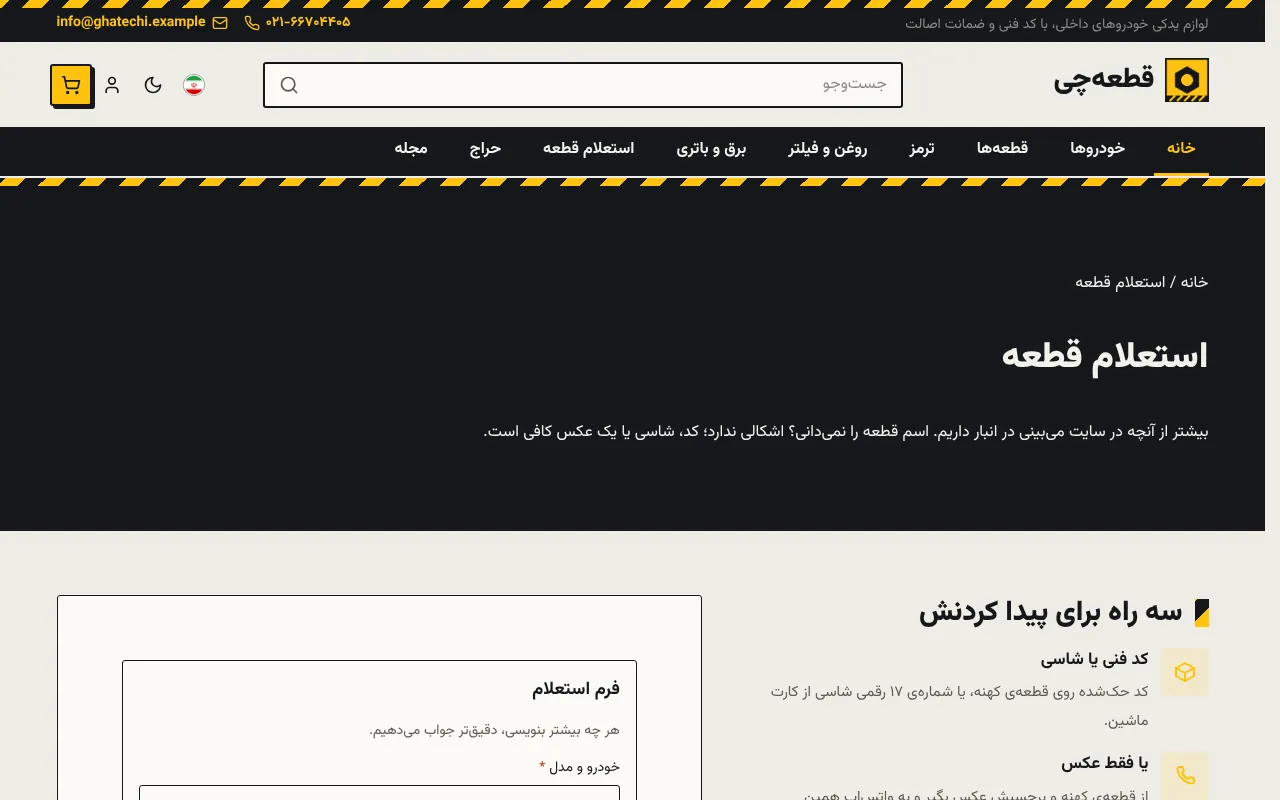The width and height of the screenshot is (1280, 800).
Task: Select the Iran flag language icon
Action: pos(194,85)
